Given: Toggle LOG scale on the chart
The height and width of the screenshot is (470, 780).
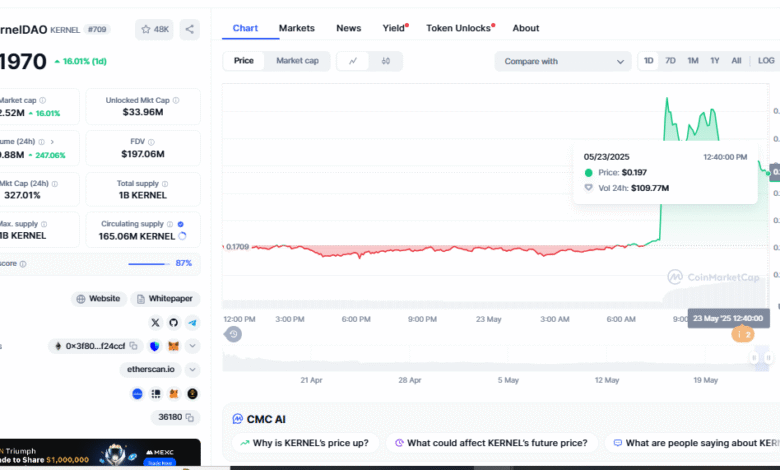Looking at the screenshot, I should point(766,61).
